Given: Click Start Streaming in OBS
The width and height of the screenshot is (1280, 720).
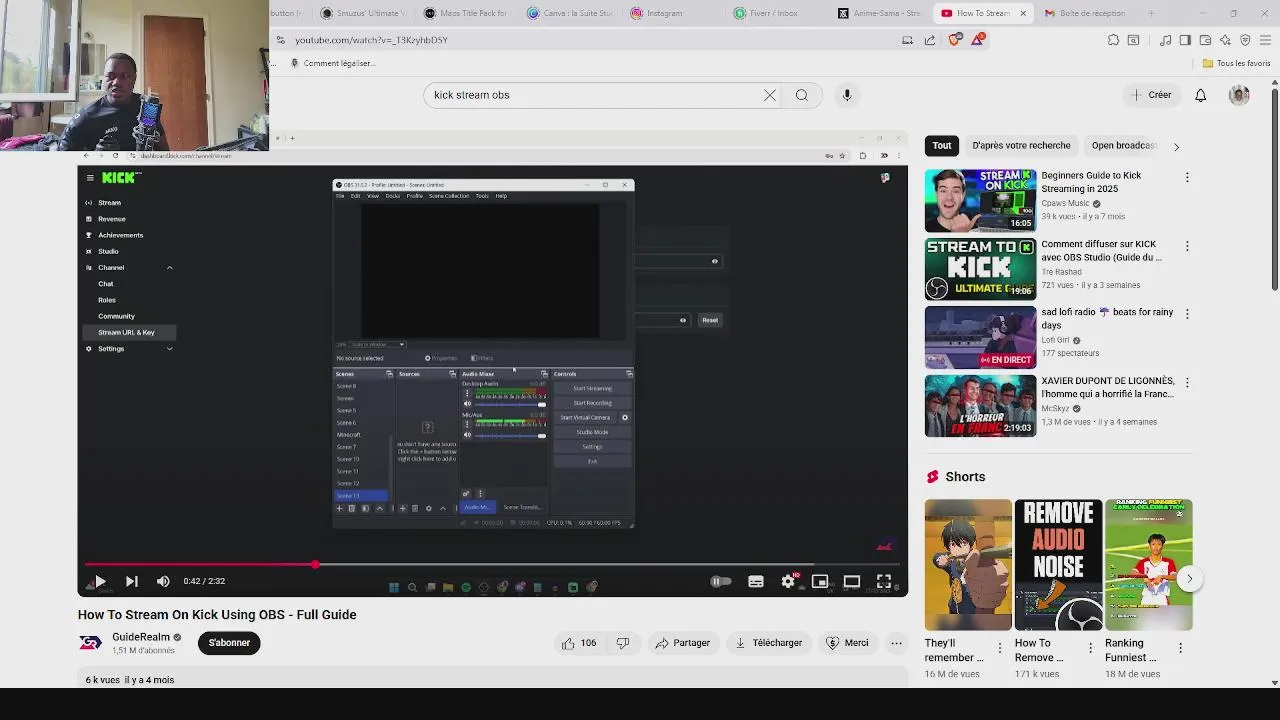Looking at the screenshot, I should coord(592,388).
